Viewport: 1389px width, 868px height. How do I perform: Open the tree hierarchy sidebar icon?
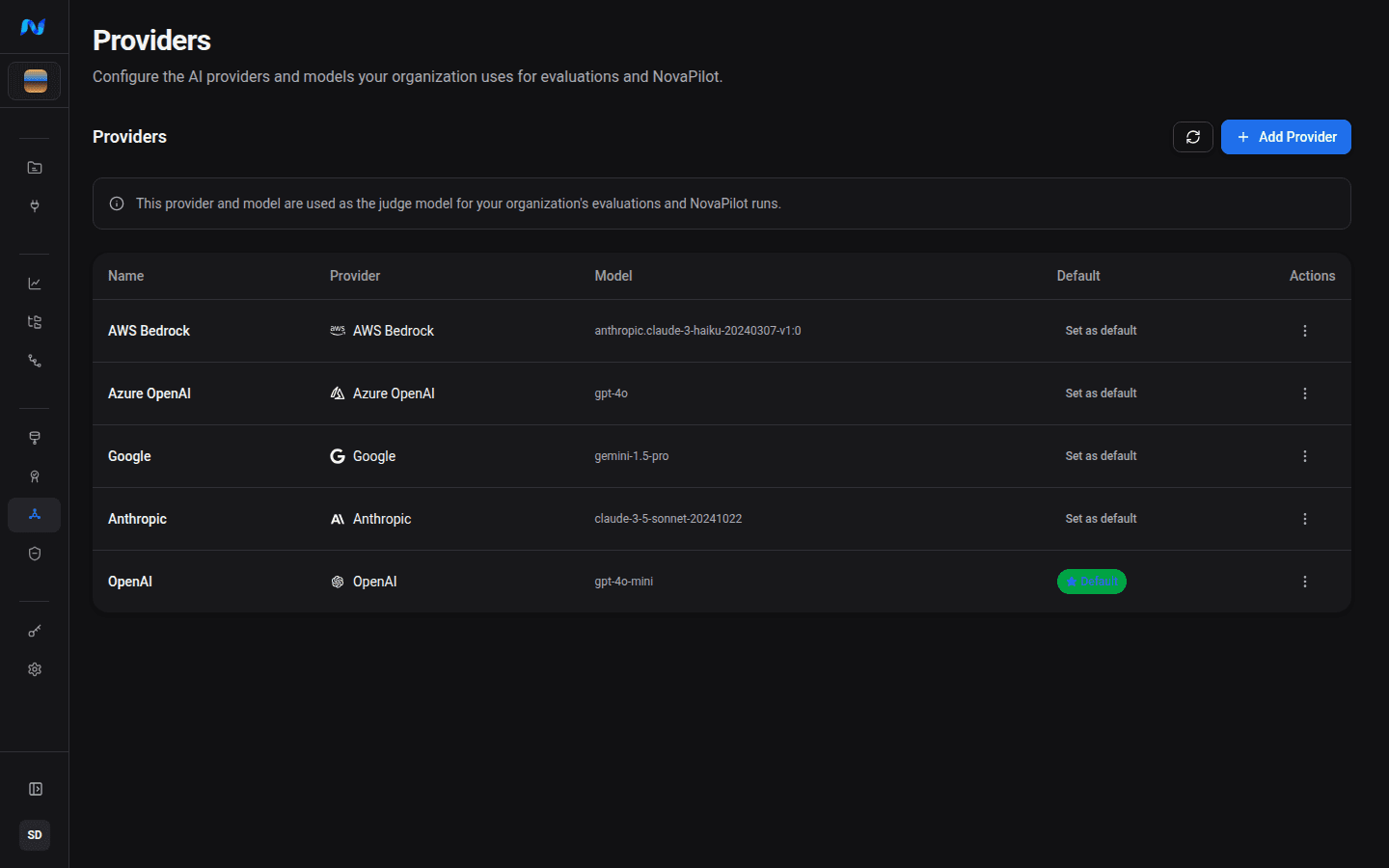pyautogui.click(x=35, y=322)
